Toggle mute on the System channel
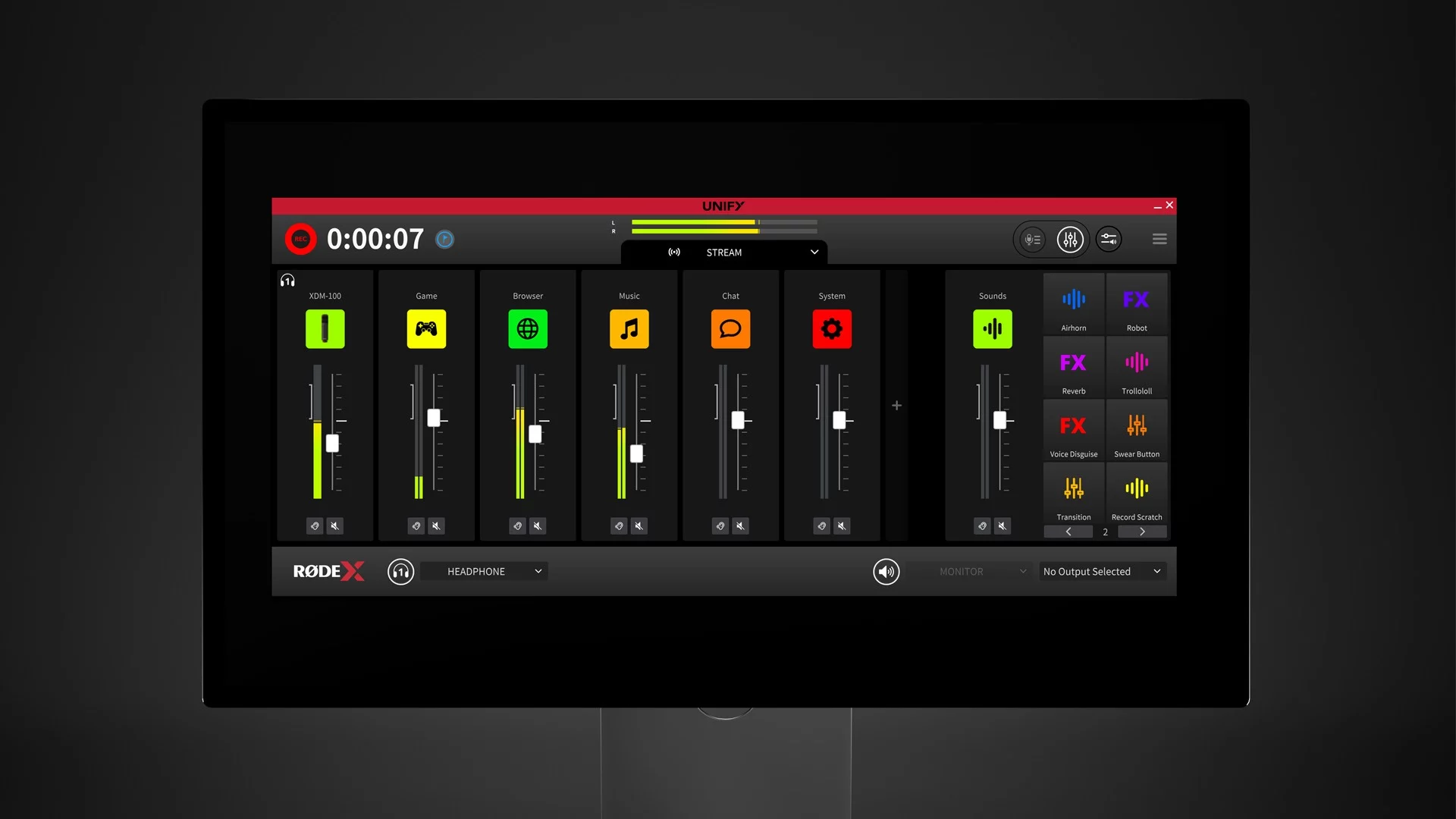Viewport: 1456px width, 819px height. [841, 525]
